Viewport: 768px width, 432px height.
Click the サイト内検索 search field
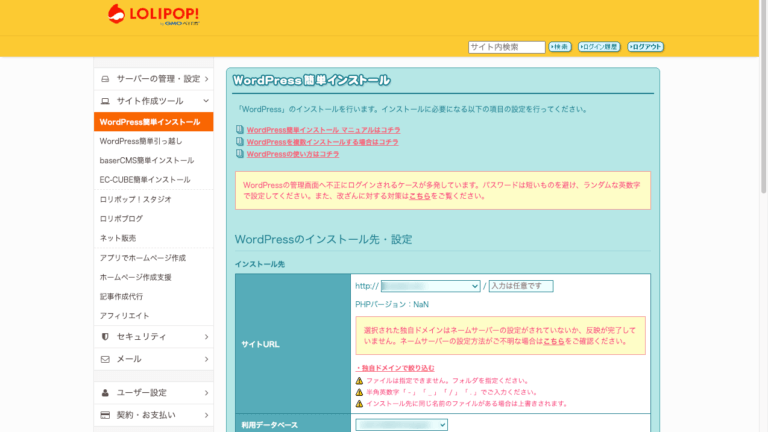point(506,47)
